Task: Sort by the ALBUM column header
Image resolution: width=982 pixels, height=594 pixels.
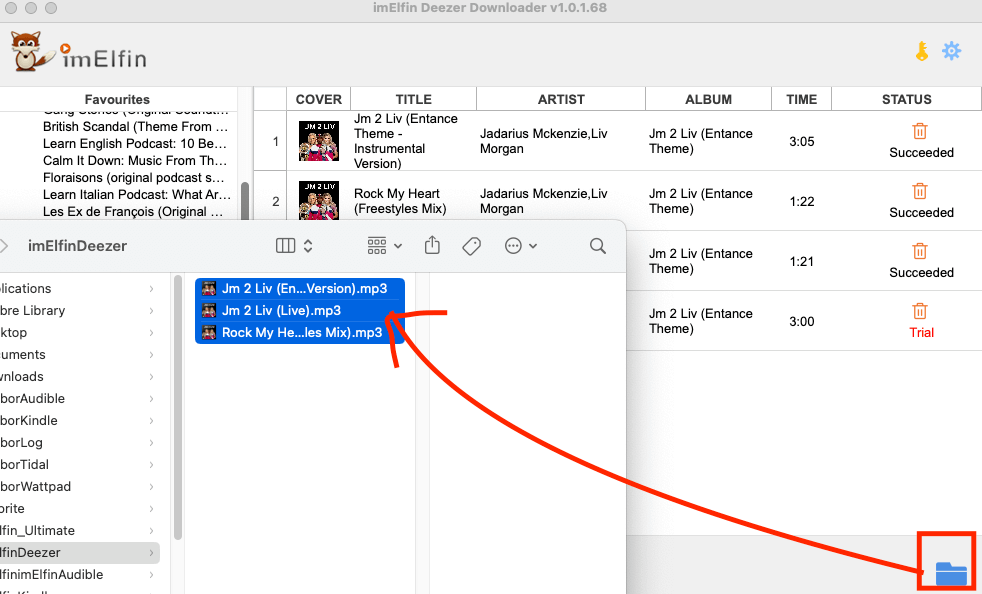Action: point(708,99)
